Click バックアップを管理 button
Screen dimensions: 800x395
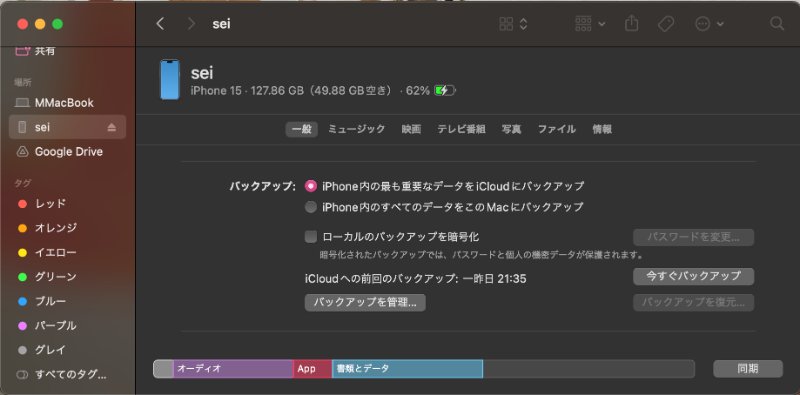point(365,302)
